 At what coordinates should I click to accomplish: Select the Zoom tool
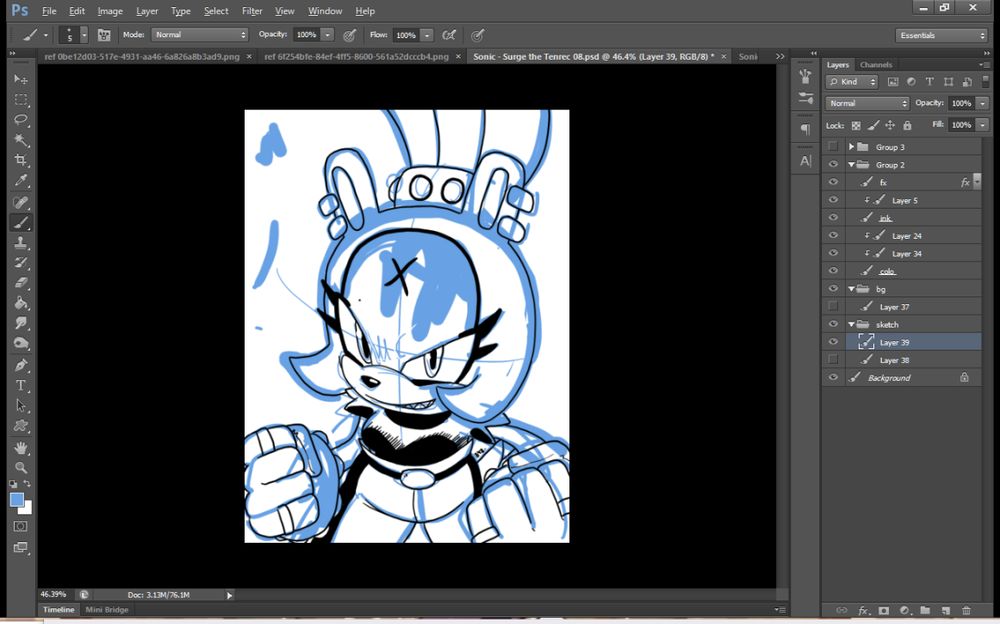point(21,468)
